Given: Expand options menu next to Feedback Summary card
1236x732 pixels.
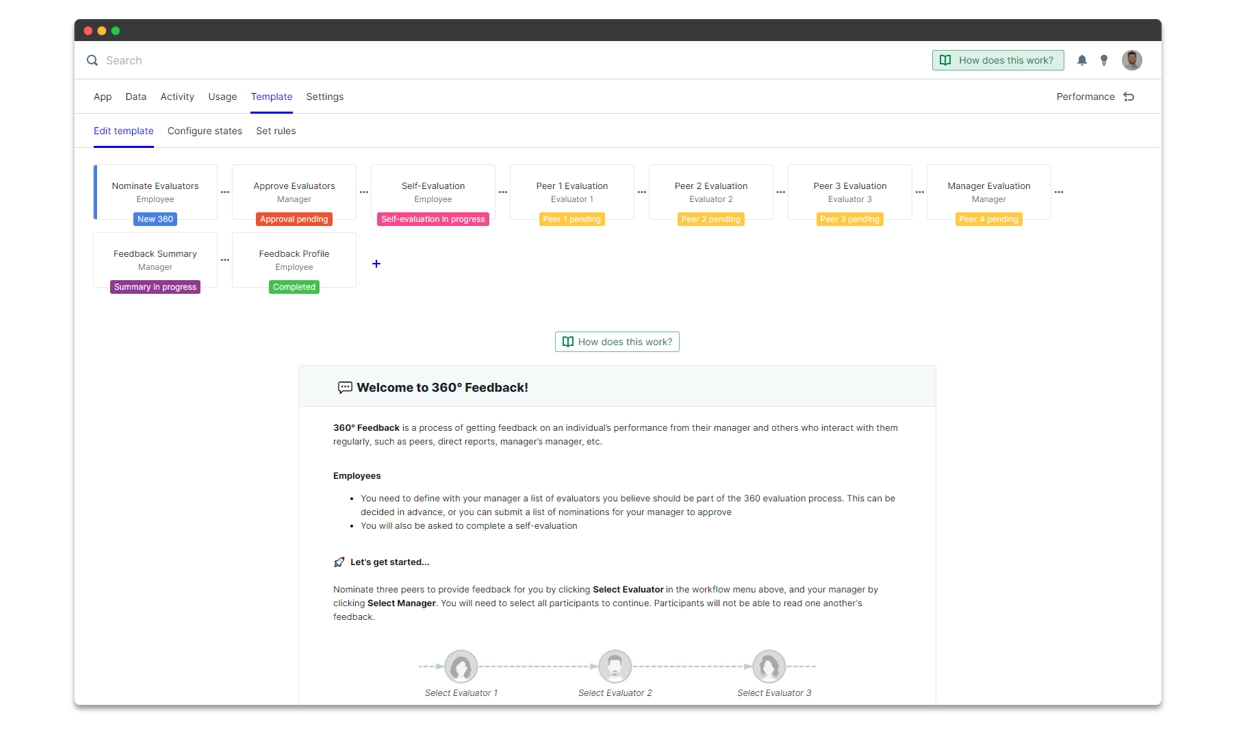Looking at the screenshot, I should (224, 259).
